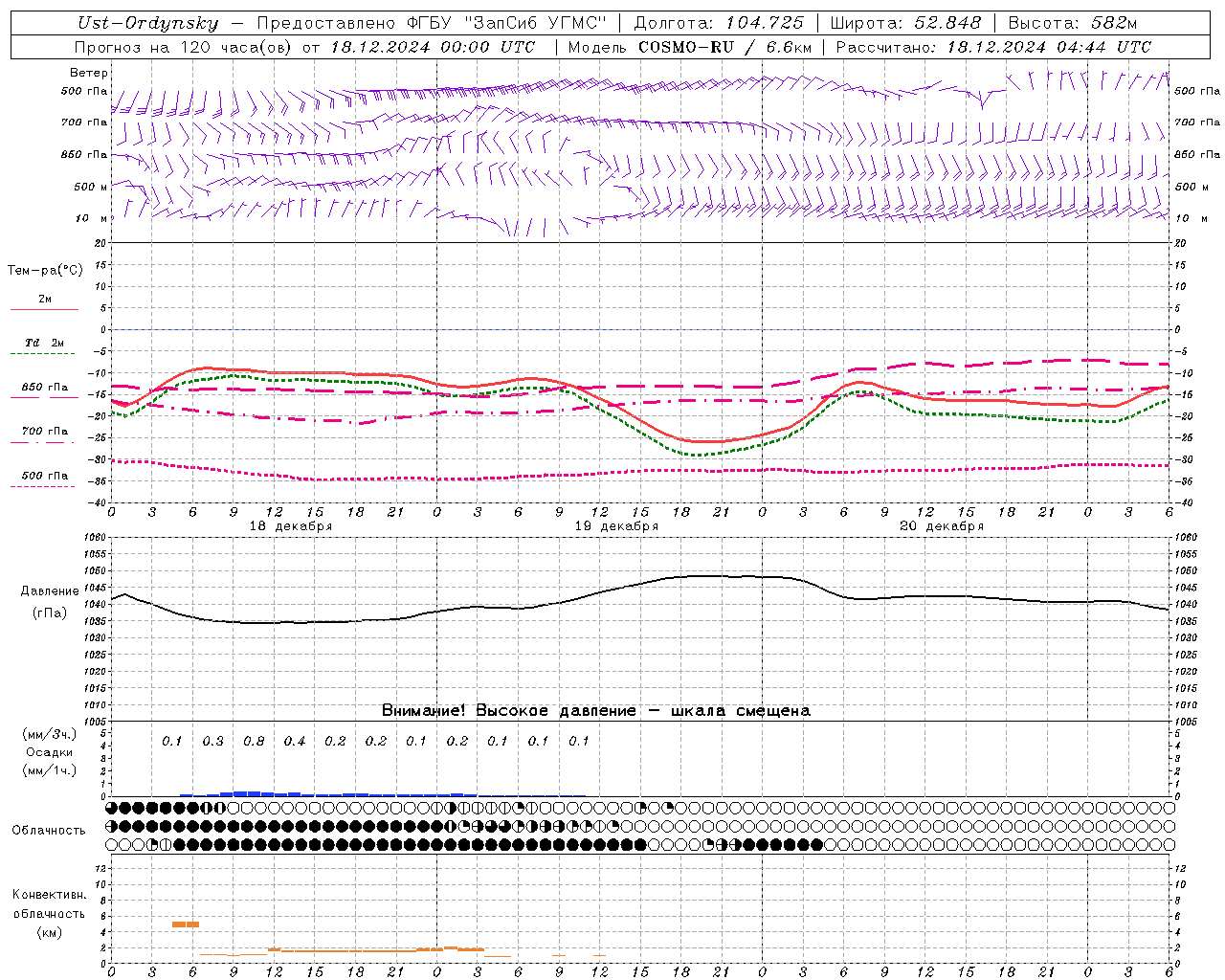Click the 0.8 precipitation value

click(x=254, y=742)
